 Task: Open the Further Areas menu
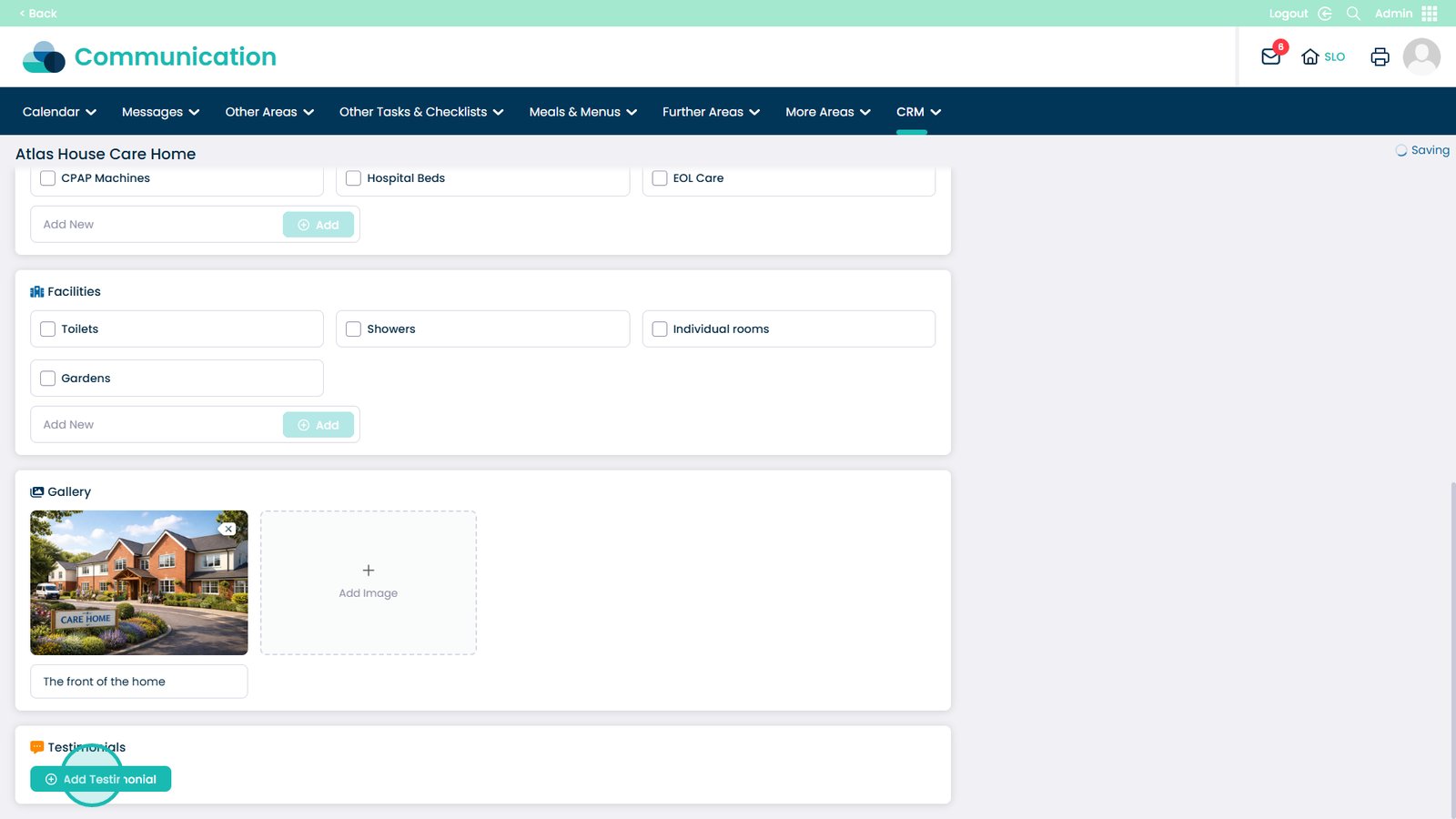(711, 112)
